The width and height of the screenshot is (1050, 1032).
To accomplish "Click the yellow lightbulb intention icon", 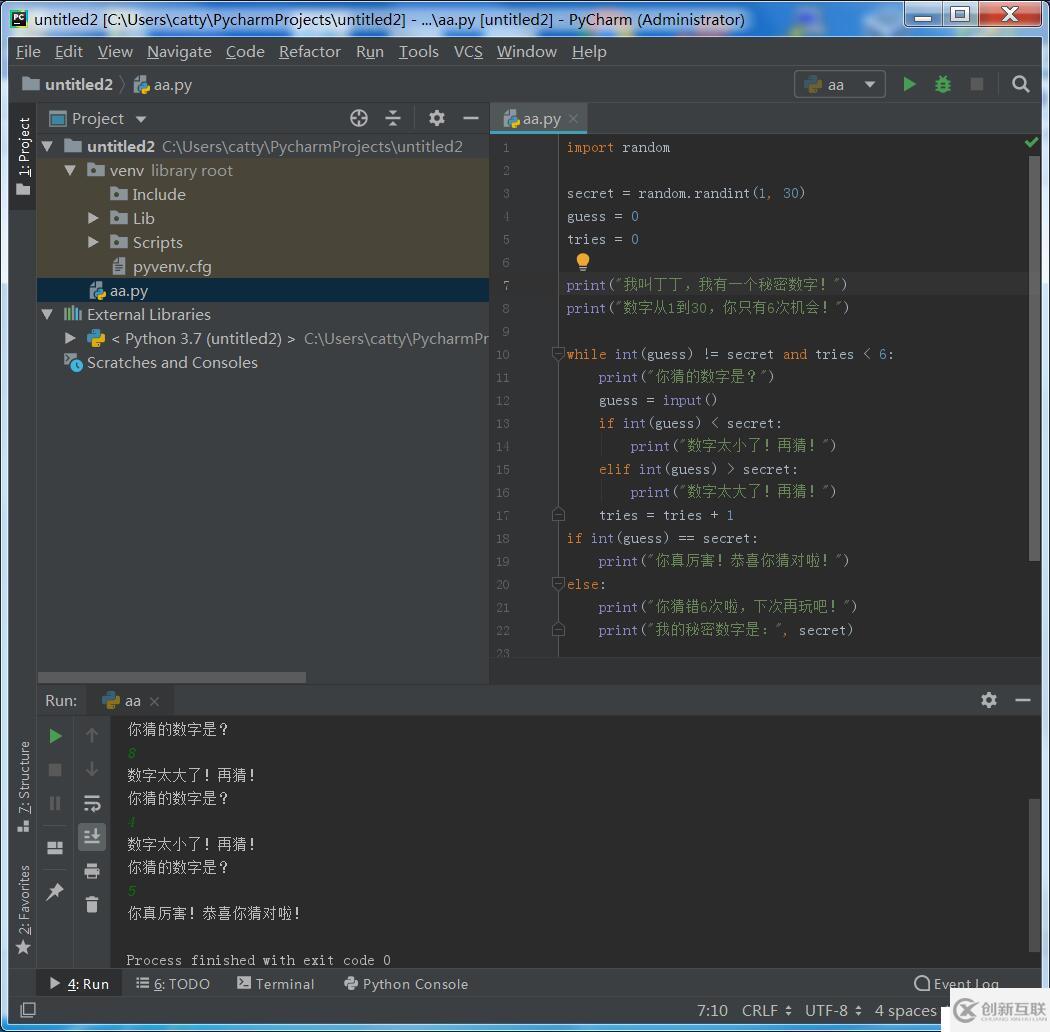I will [583, 262].
